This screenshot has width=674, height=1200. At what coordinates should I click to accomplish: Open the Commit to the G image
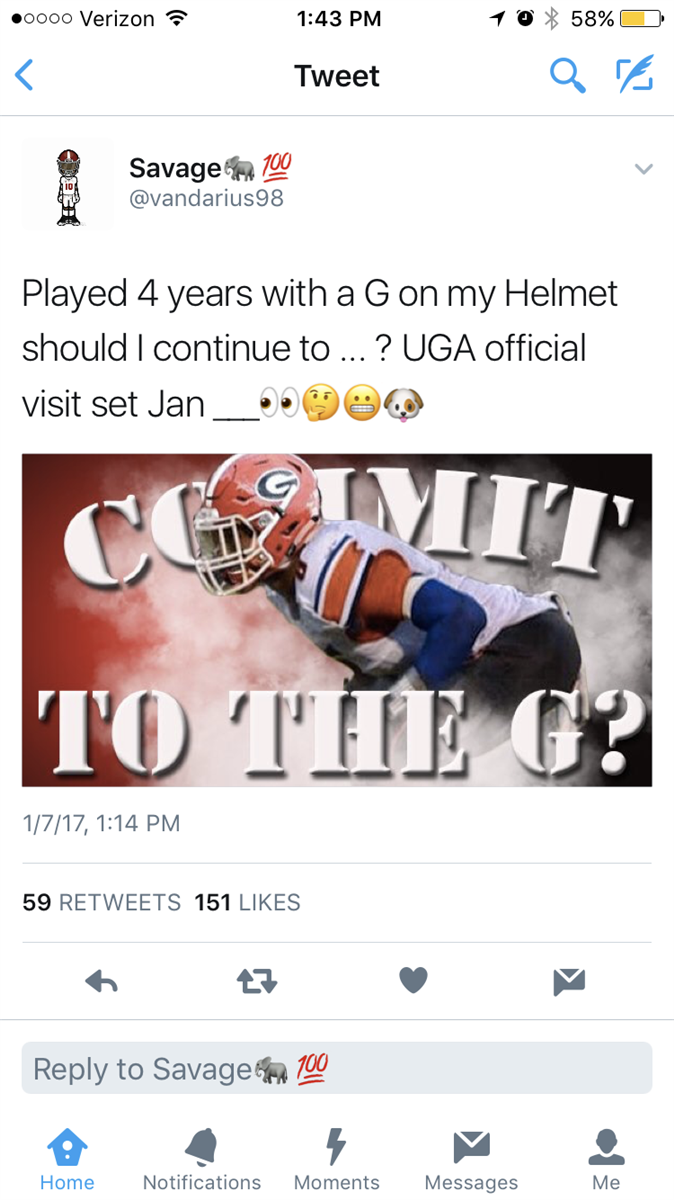pyautogui.click(x=337, y=620)
